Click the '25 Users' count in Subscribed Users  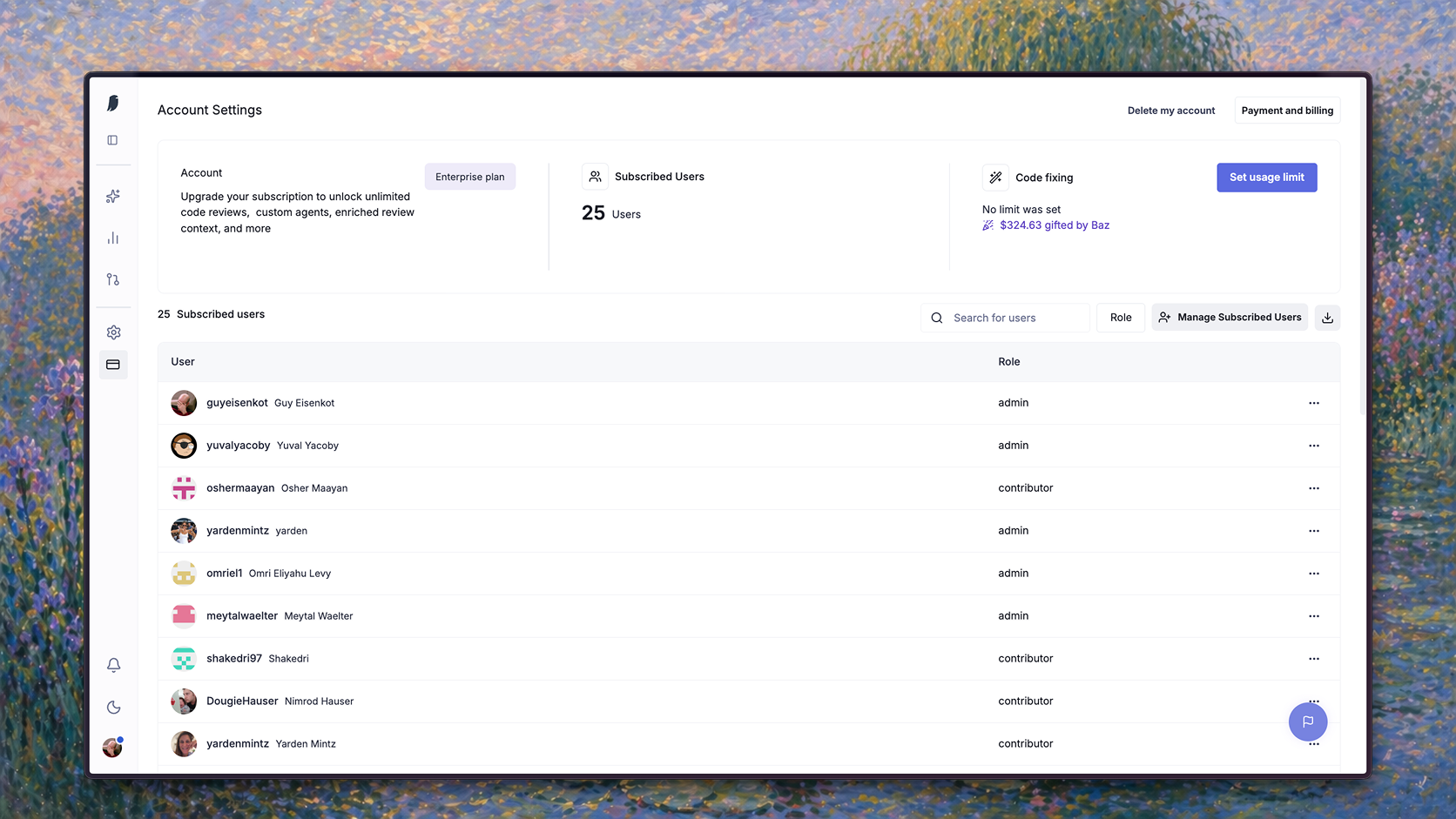click(611, 213)
